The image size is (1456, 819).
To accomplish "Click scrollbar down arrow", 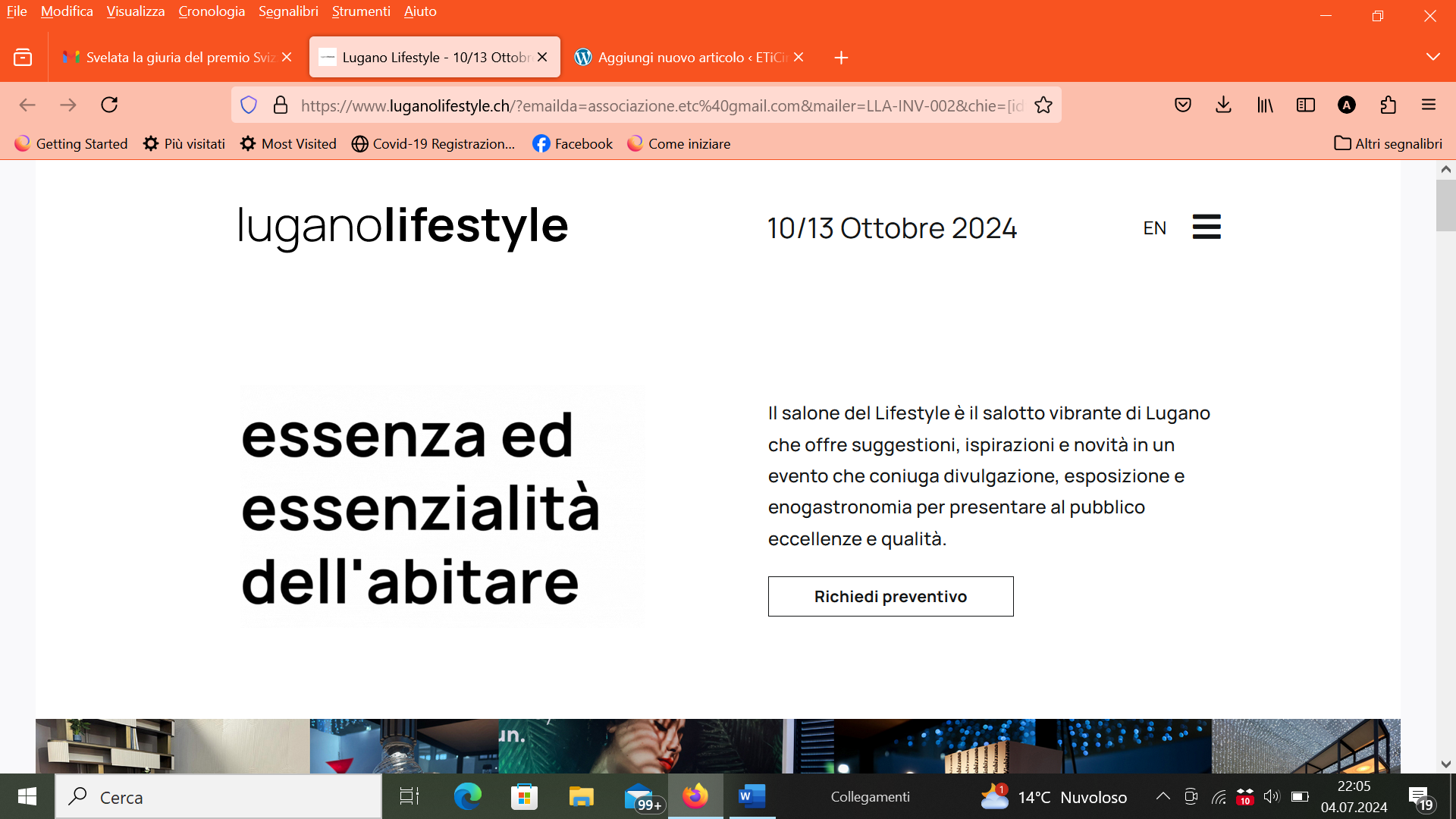I will pyautogui.click(x=1445, y=764).
